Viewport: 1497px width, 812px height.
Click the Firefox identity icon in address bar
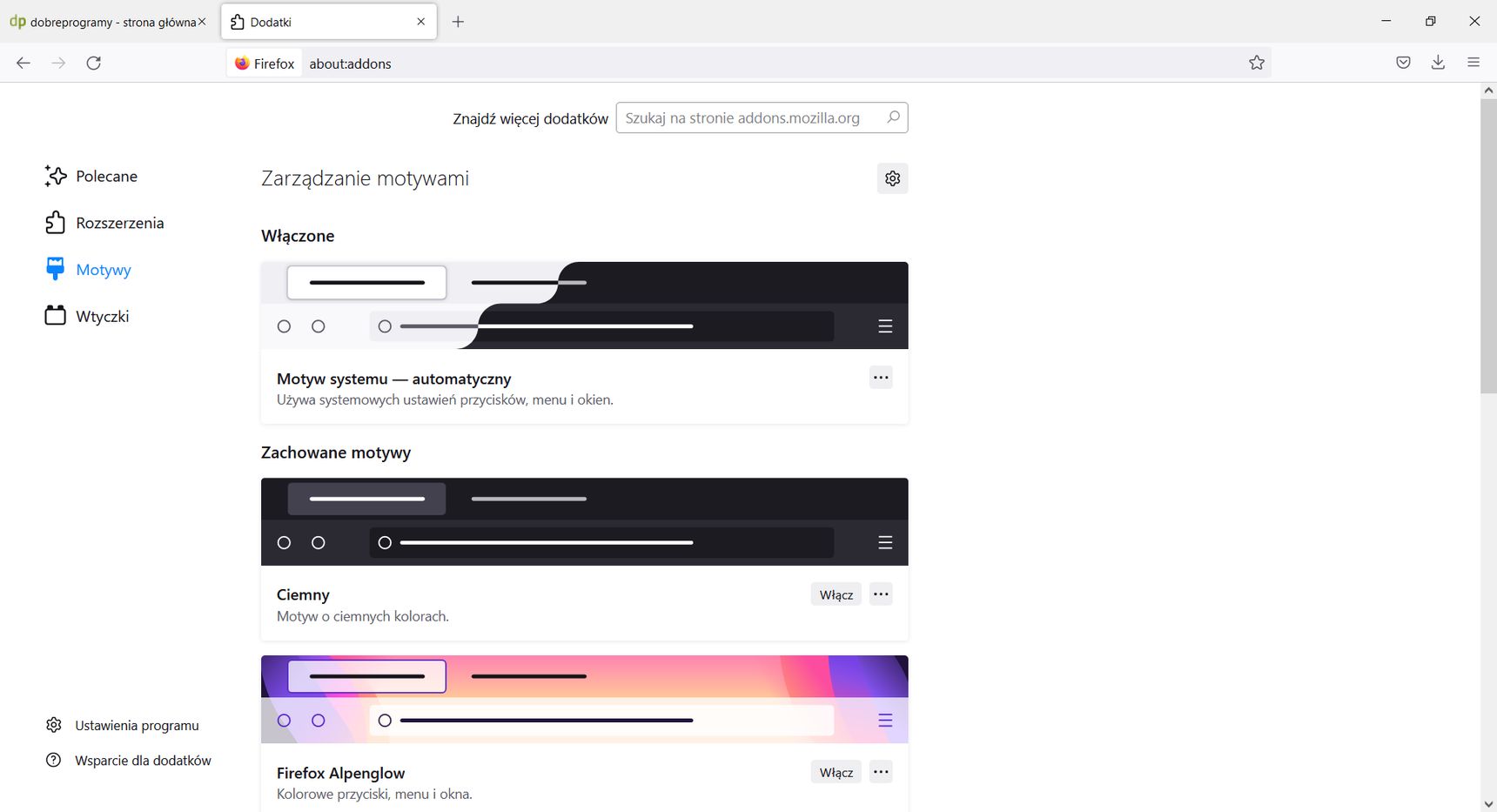265,64
